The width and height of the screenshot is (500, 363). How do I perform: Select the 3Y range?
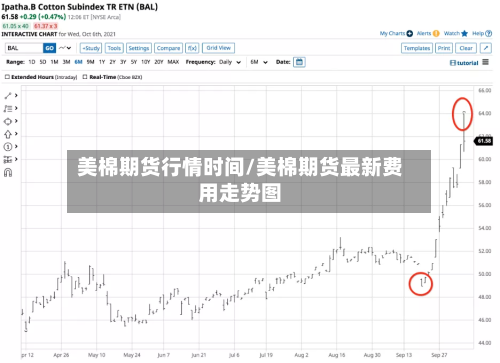point(123,62)
